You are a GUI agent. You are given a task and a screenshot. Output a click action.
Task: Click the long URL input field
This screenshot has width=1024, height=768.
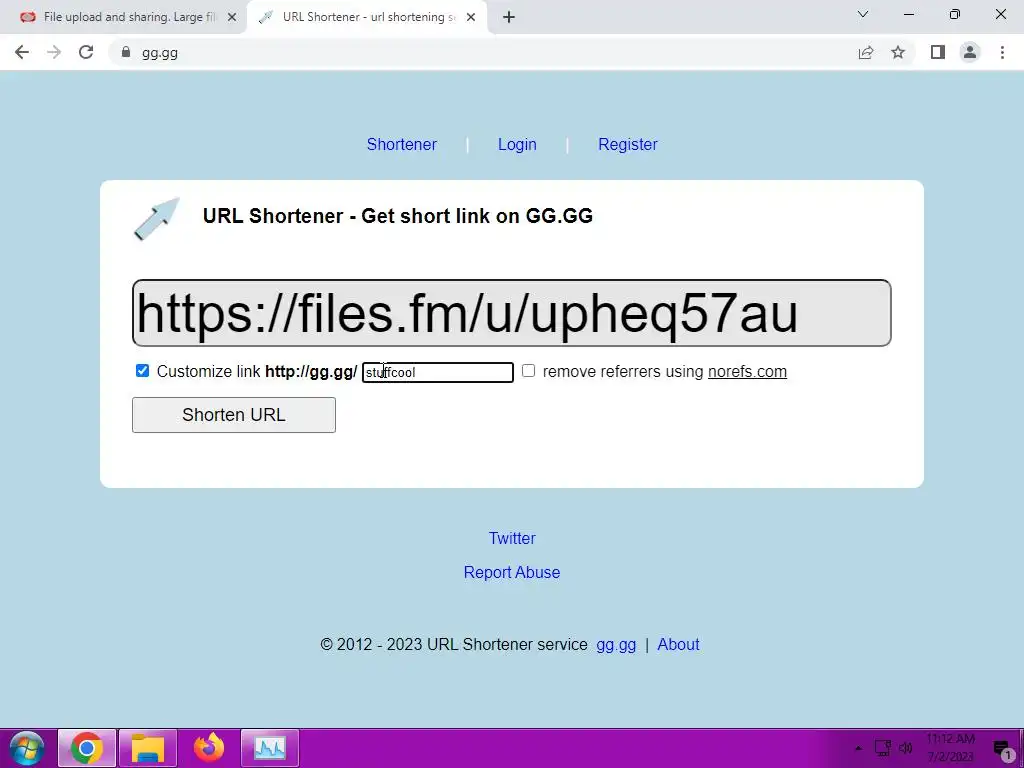[511, 313]
